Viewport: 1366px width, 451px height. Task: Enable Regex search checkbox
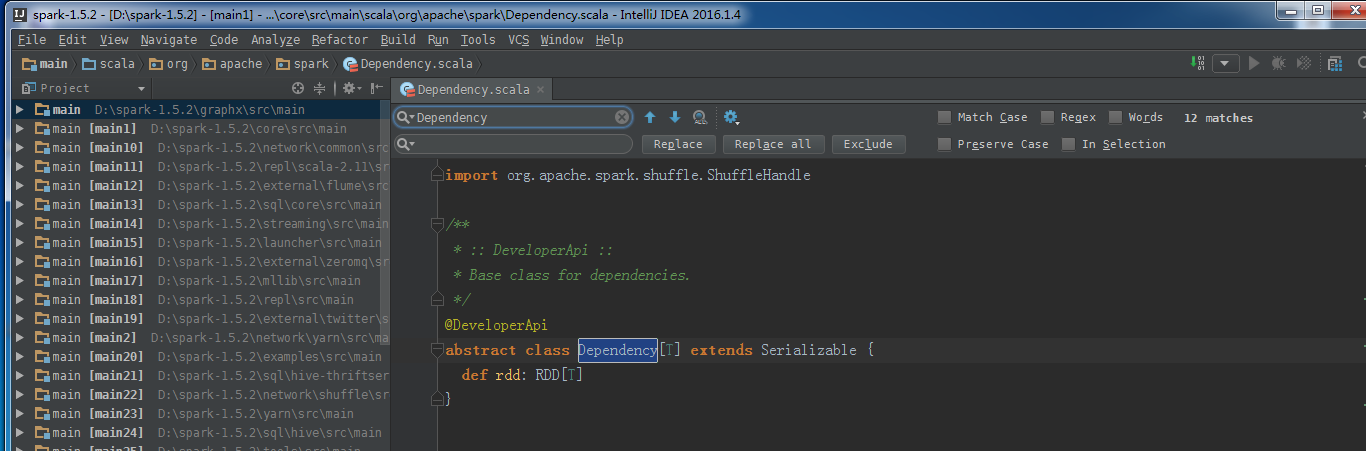[1048, 117]
